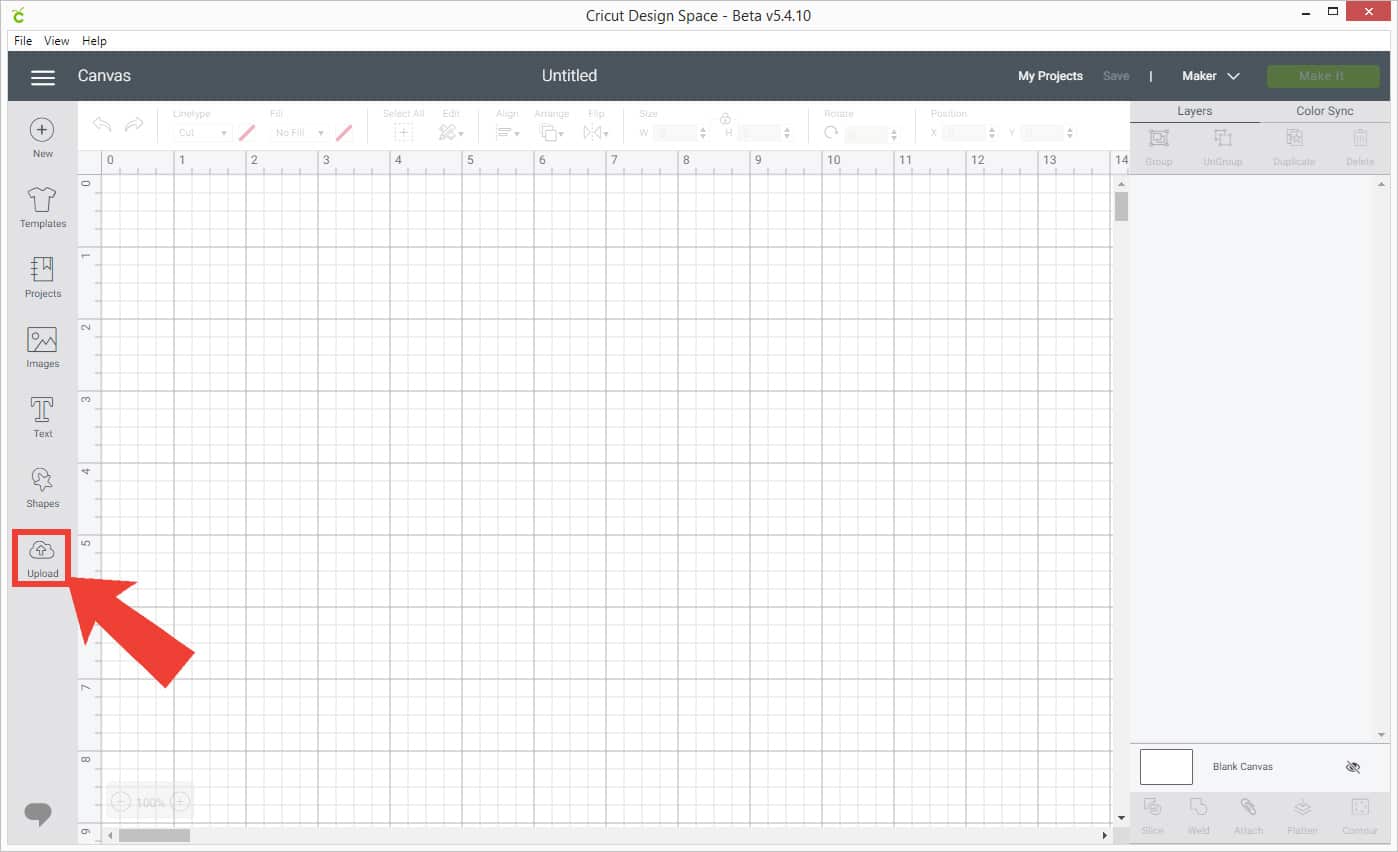1398x852 pixels.
Task: Click the Fill color swatch
Action: click(x=343, y=132)
